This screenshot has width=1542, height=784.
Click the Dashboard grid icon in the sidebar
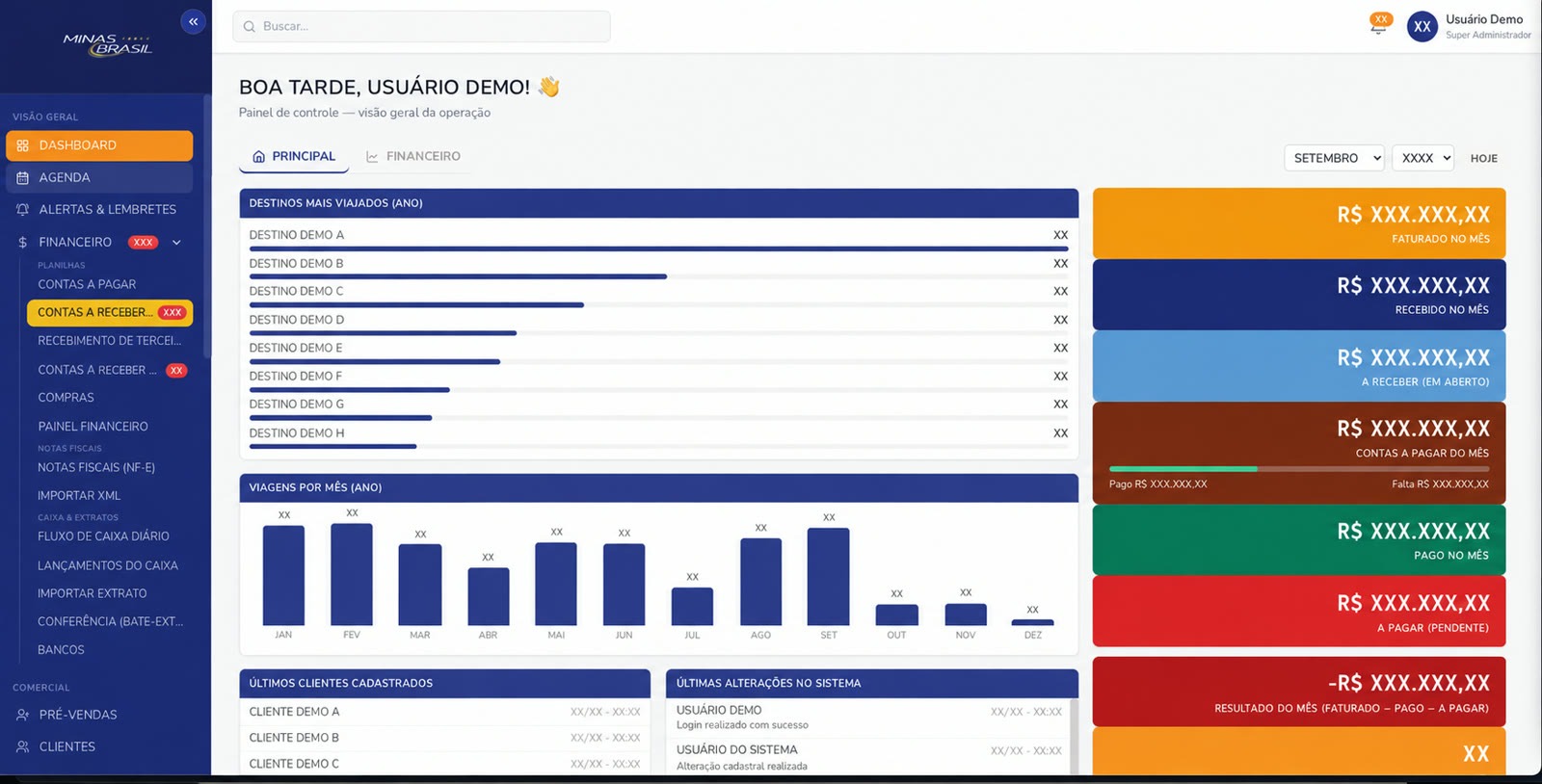click(22, 145)
